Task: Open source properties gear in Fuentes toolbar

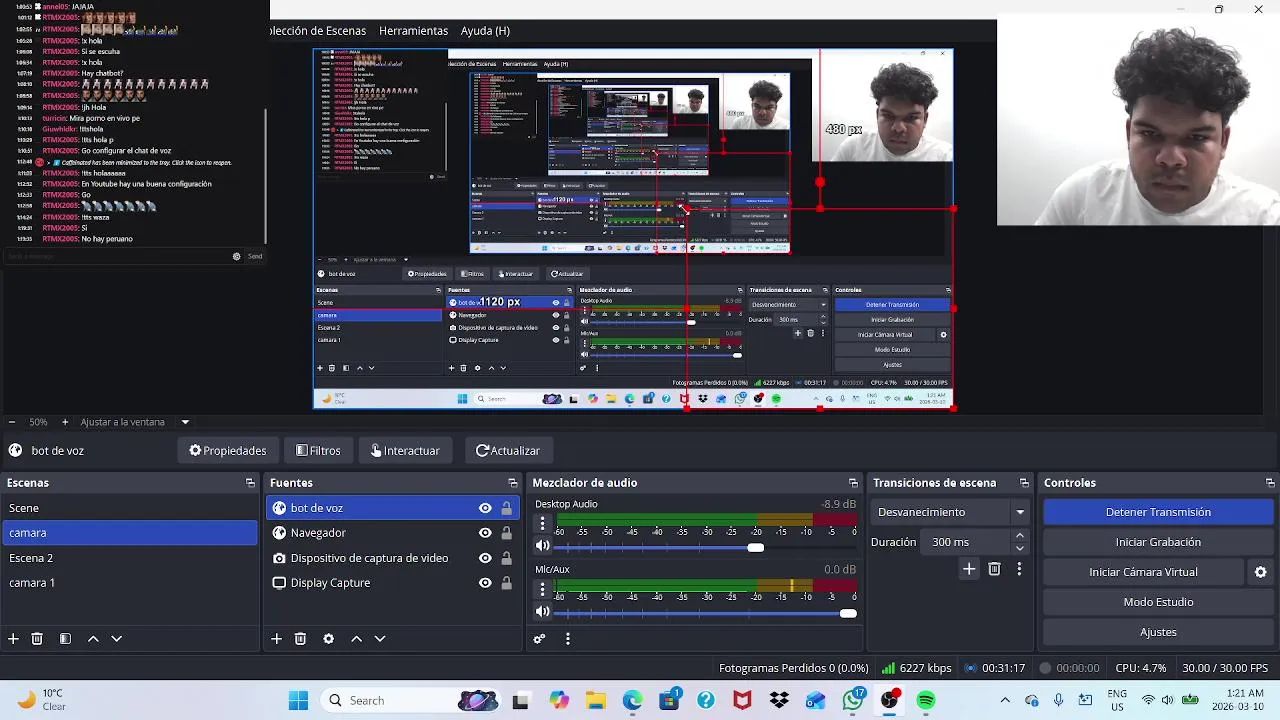Action: point(328,638)
